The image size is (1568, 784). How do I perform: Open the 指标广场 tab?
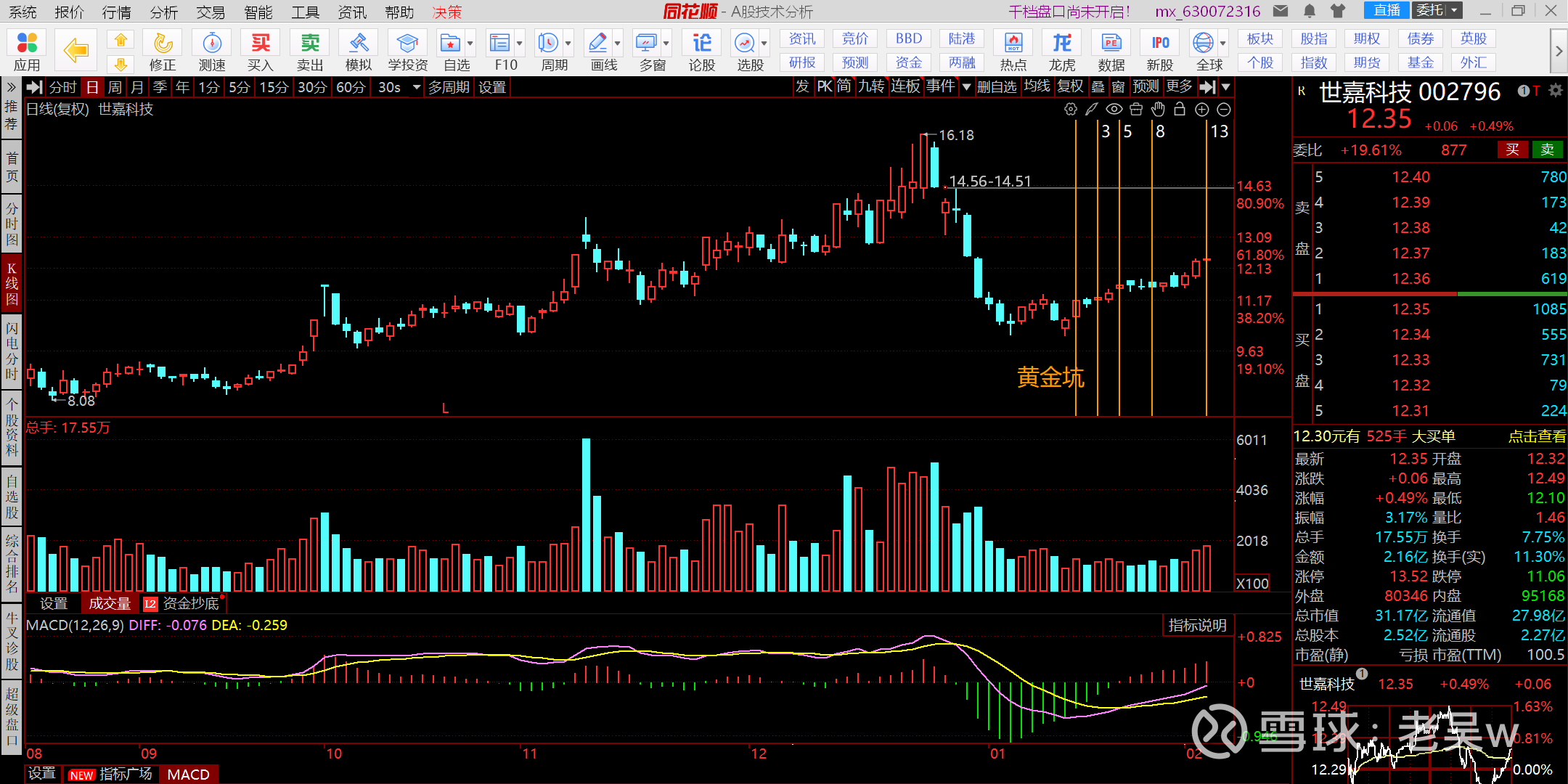110,774
